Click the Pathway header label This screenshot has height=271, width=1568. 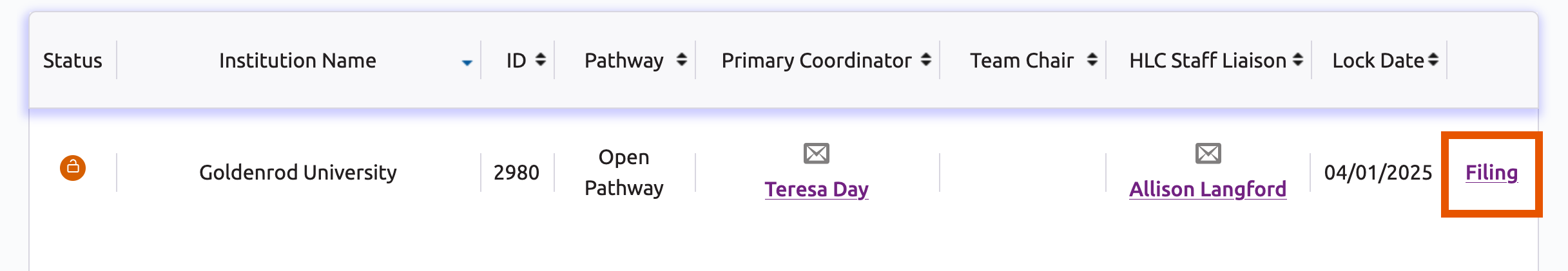[x=624, y=61]
